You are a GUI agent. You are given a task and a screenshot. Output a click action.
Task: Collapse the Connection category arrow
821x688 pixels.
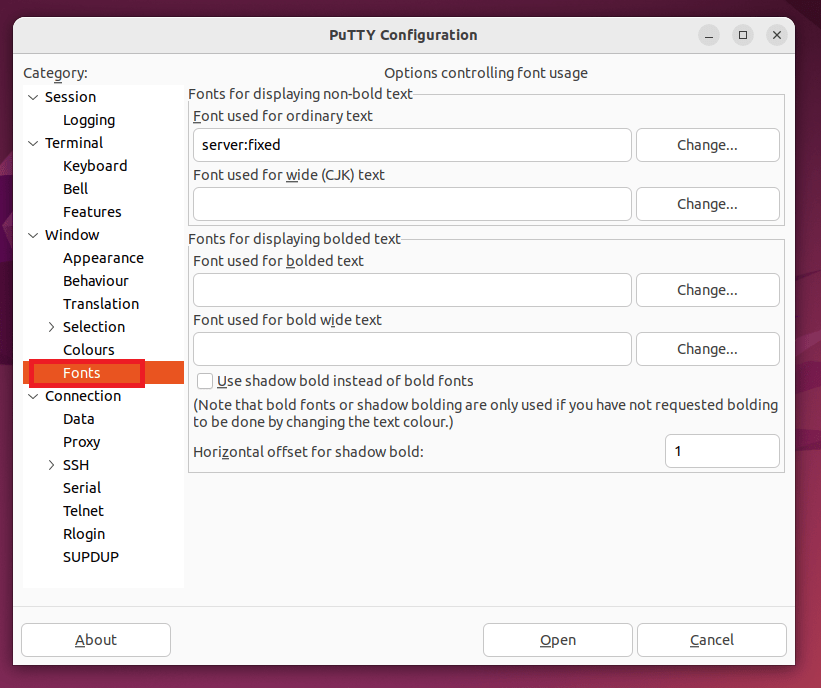point(33,396)
